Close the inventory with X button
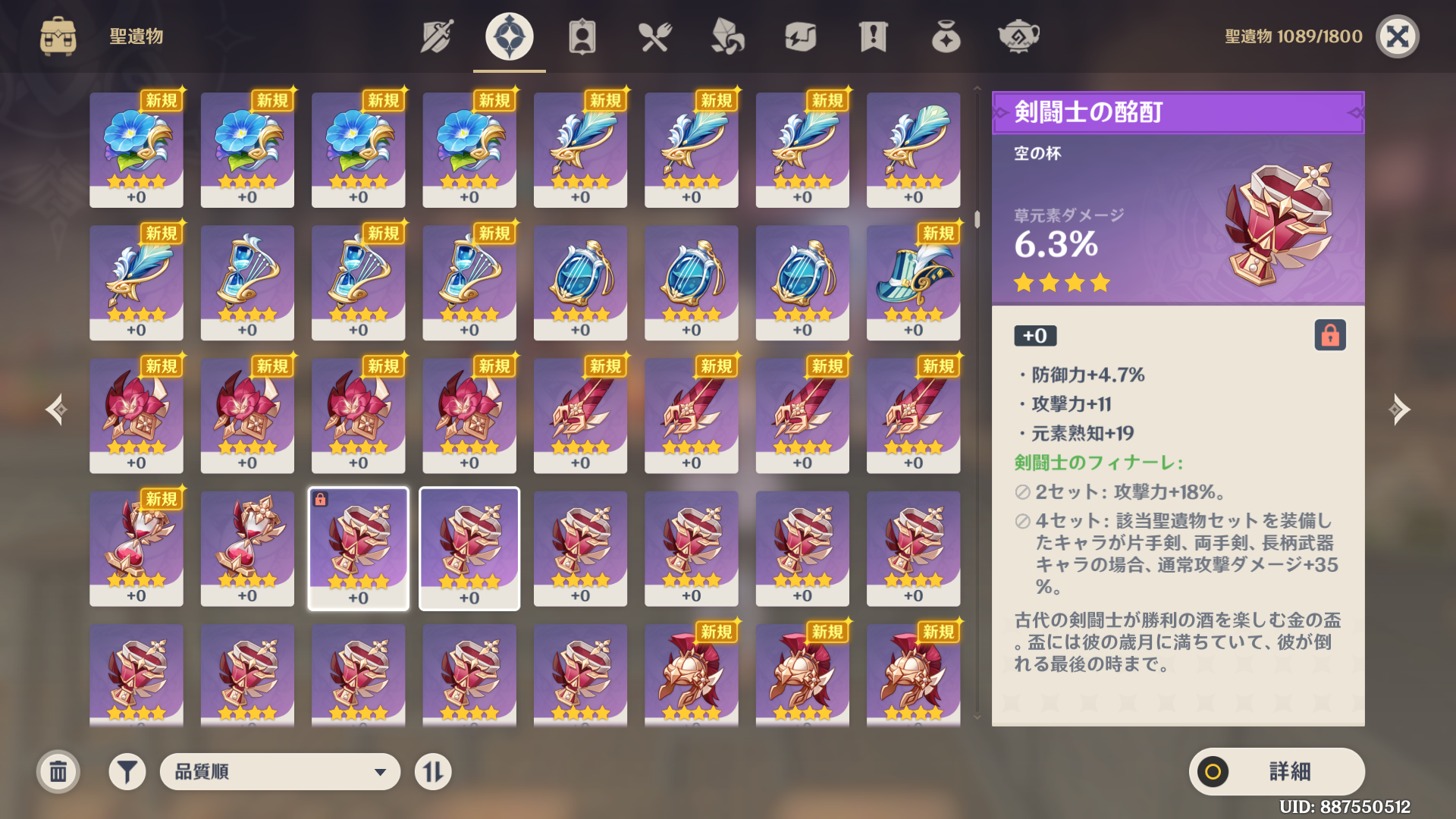Image resolution: width=1456 pixels, height=819 pixels. 1398,36
